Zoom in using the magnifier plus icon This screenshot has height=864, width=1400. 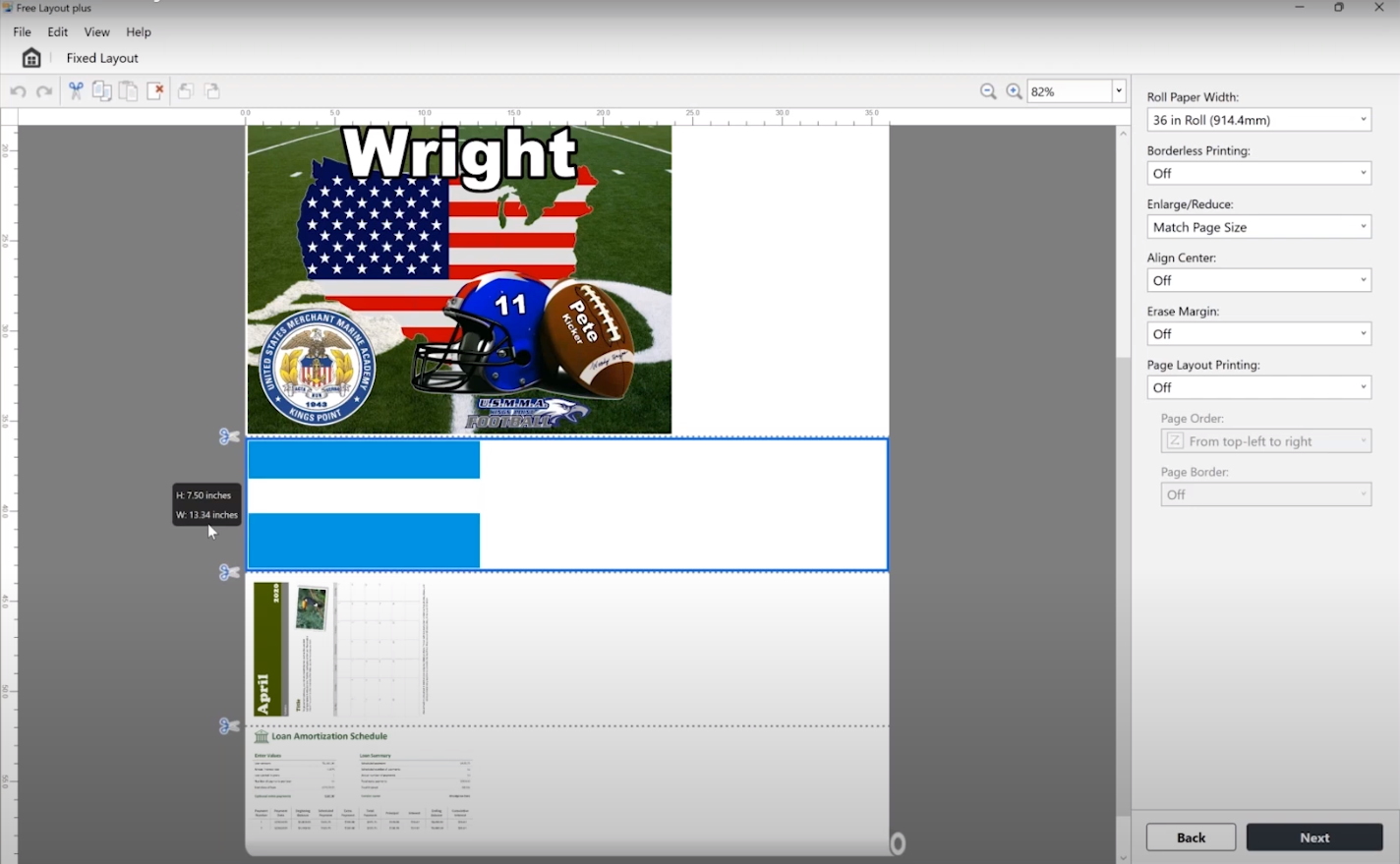(1014, 90)
